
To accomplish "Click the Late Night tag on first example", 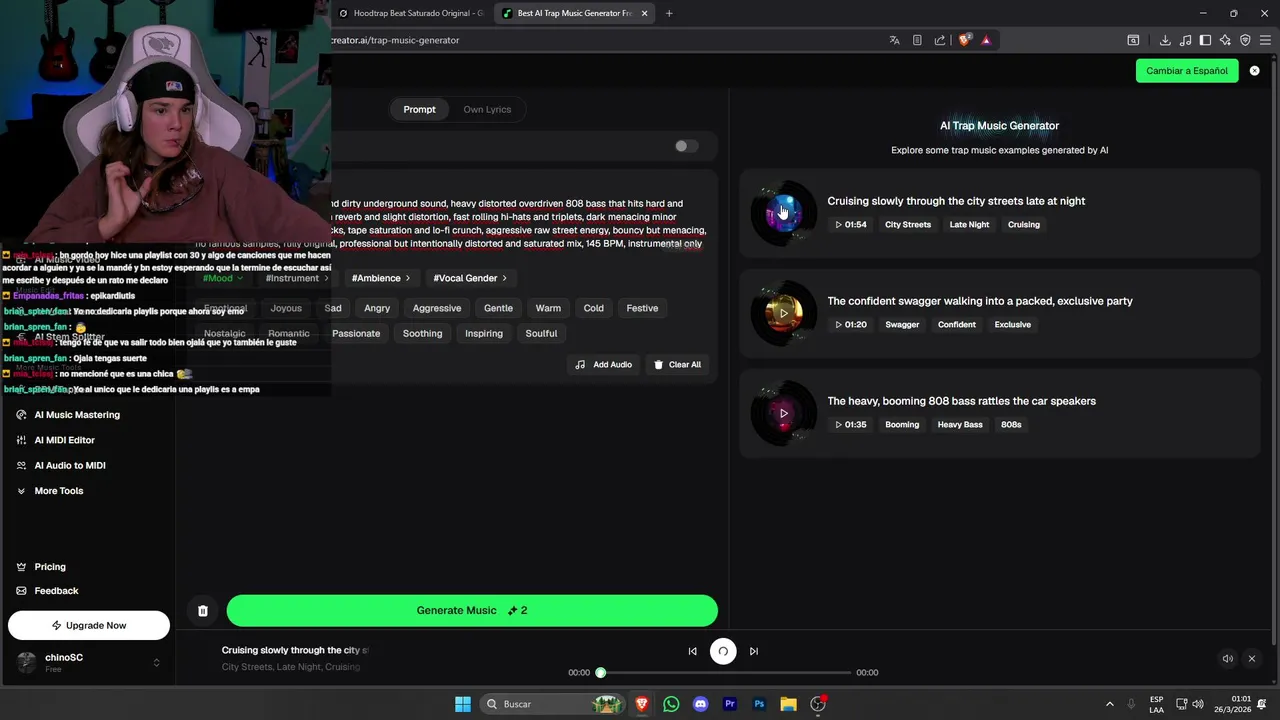I will [x=969, y=225].
